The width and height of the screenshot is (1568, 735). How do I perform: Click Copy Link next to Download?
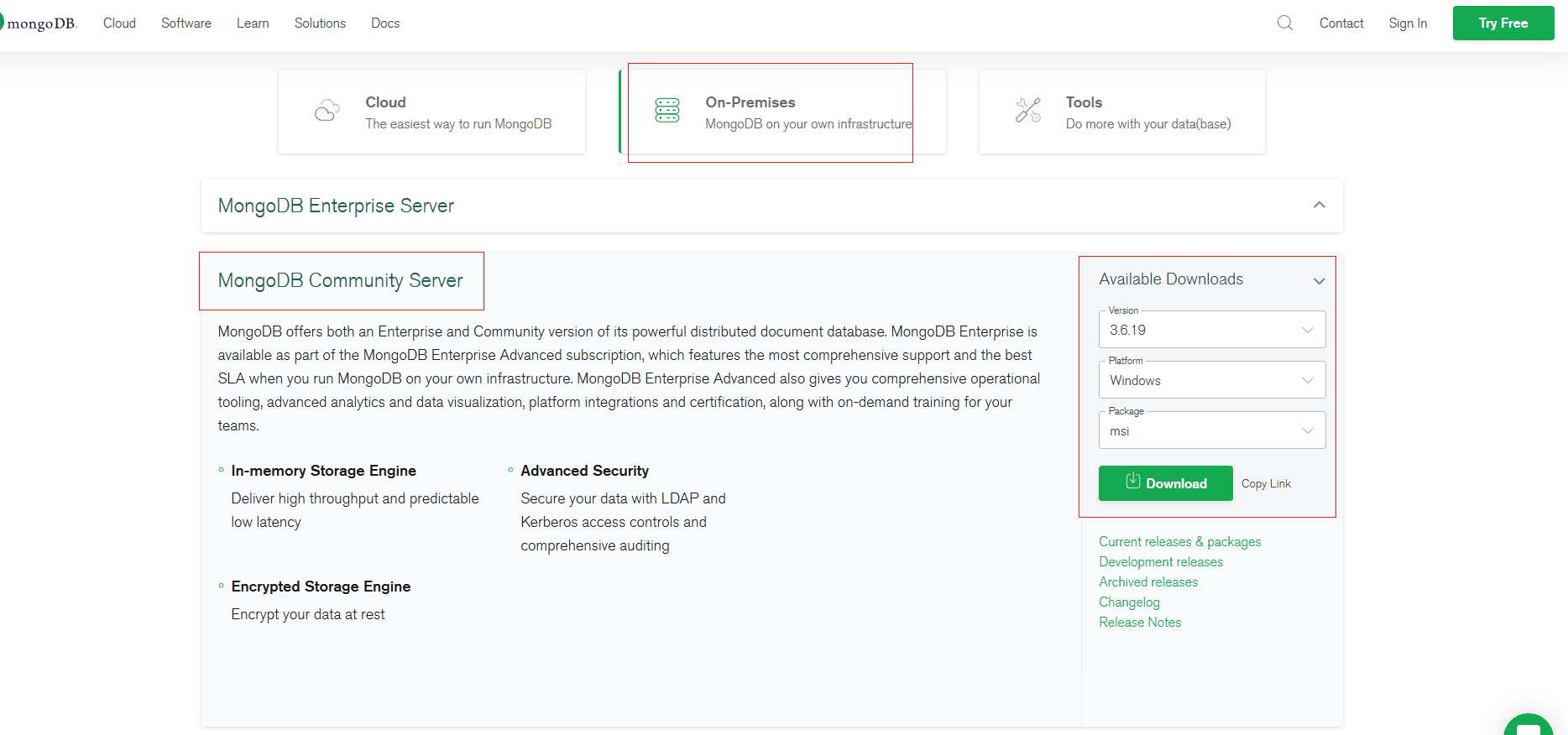(x=1266, y=483)
